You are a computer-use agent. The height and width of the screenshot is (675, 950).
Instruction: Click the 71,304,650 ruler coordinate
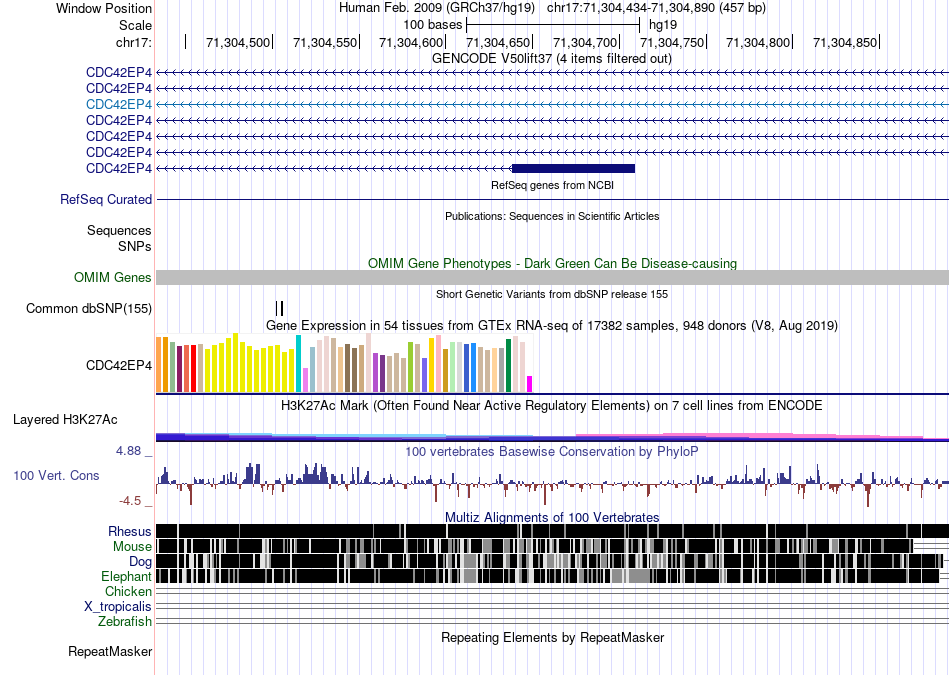pyautogui.click(x=498, y=42)
